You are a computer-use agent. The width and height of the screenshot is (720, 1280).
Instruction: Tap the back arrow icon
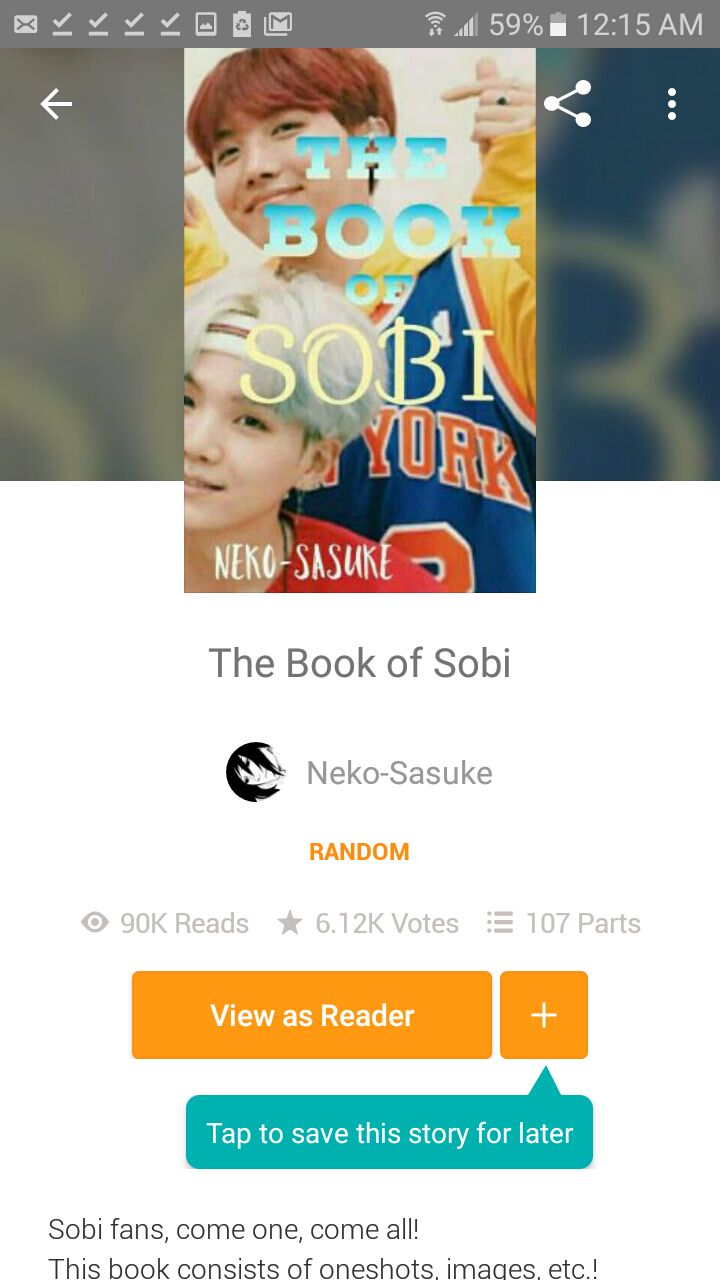(x=56, y=104)
